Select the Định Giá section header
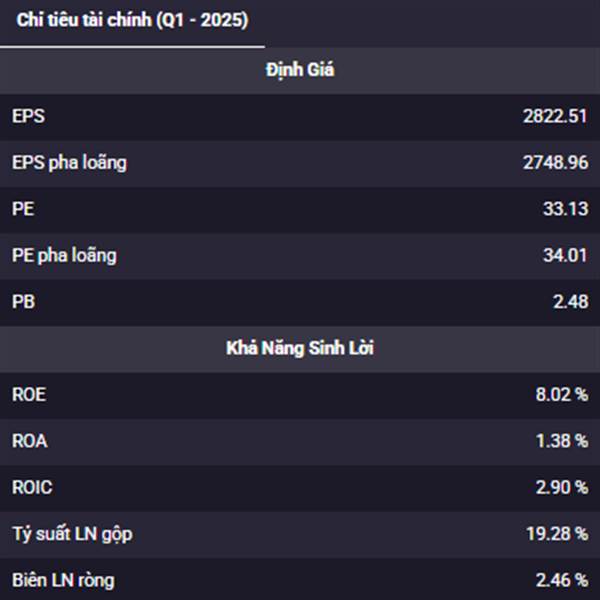 pos(300,70)
